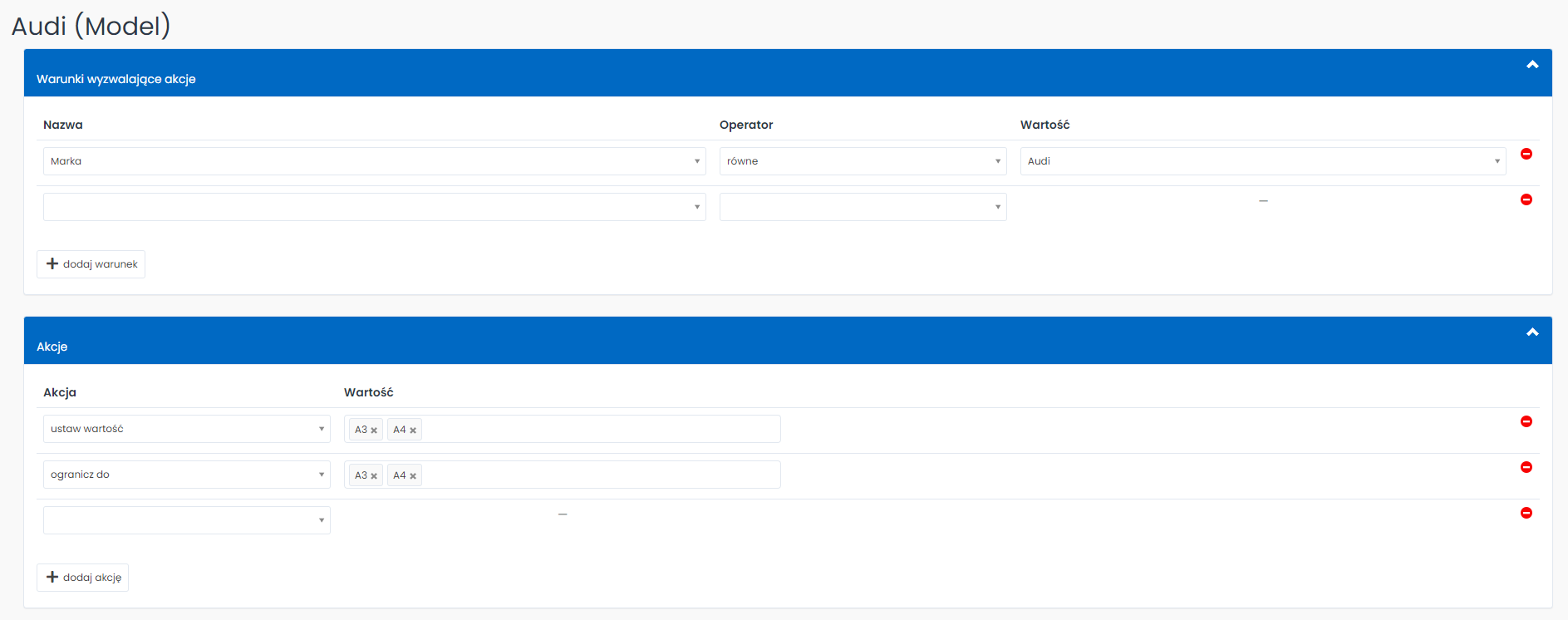The width and height of the screenshot is (1568, 620).
Task: Open the empty action dropdown
Action: 187,520
